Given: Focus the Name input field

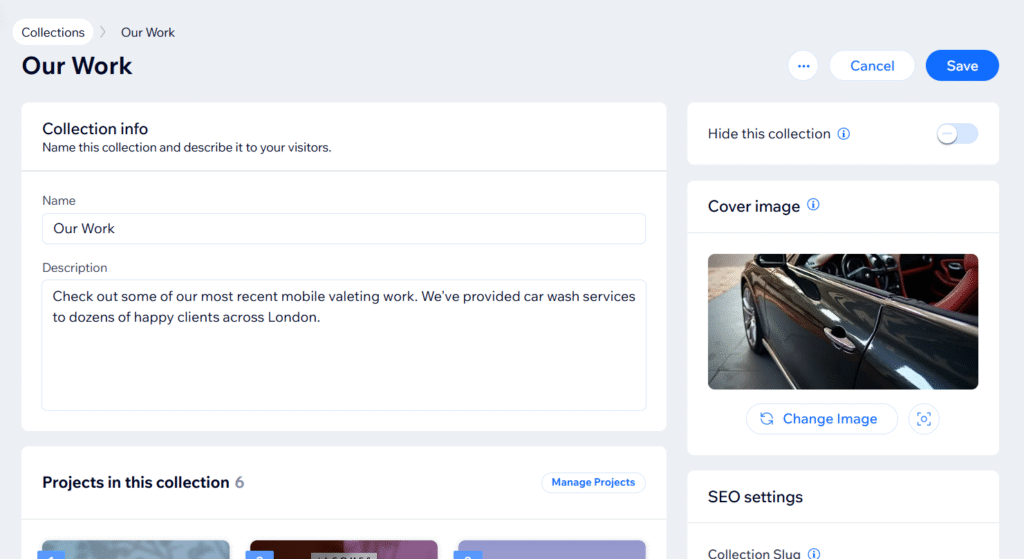Looking at the screenshot, I should click(x=343, y=228).
